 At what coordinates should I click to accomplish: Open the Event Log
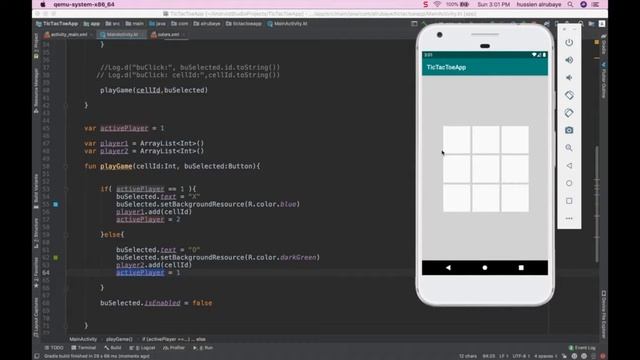(582, 348)
